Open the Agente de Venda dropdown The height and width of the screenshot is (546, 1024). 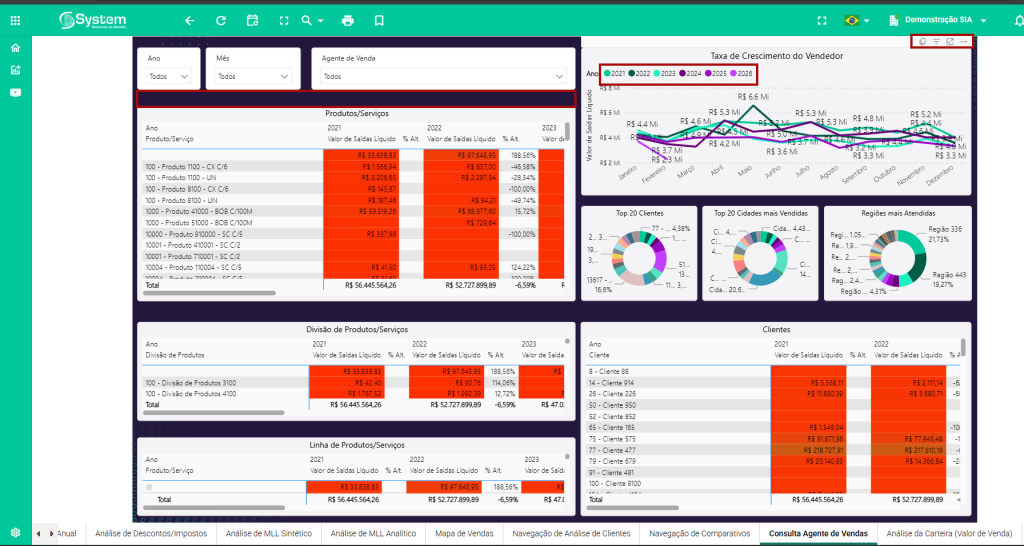point(559,76)
